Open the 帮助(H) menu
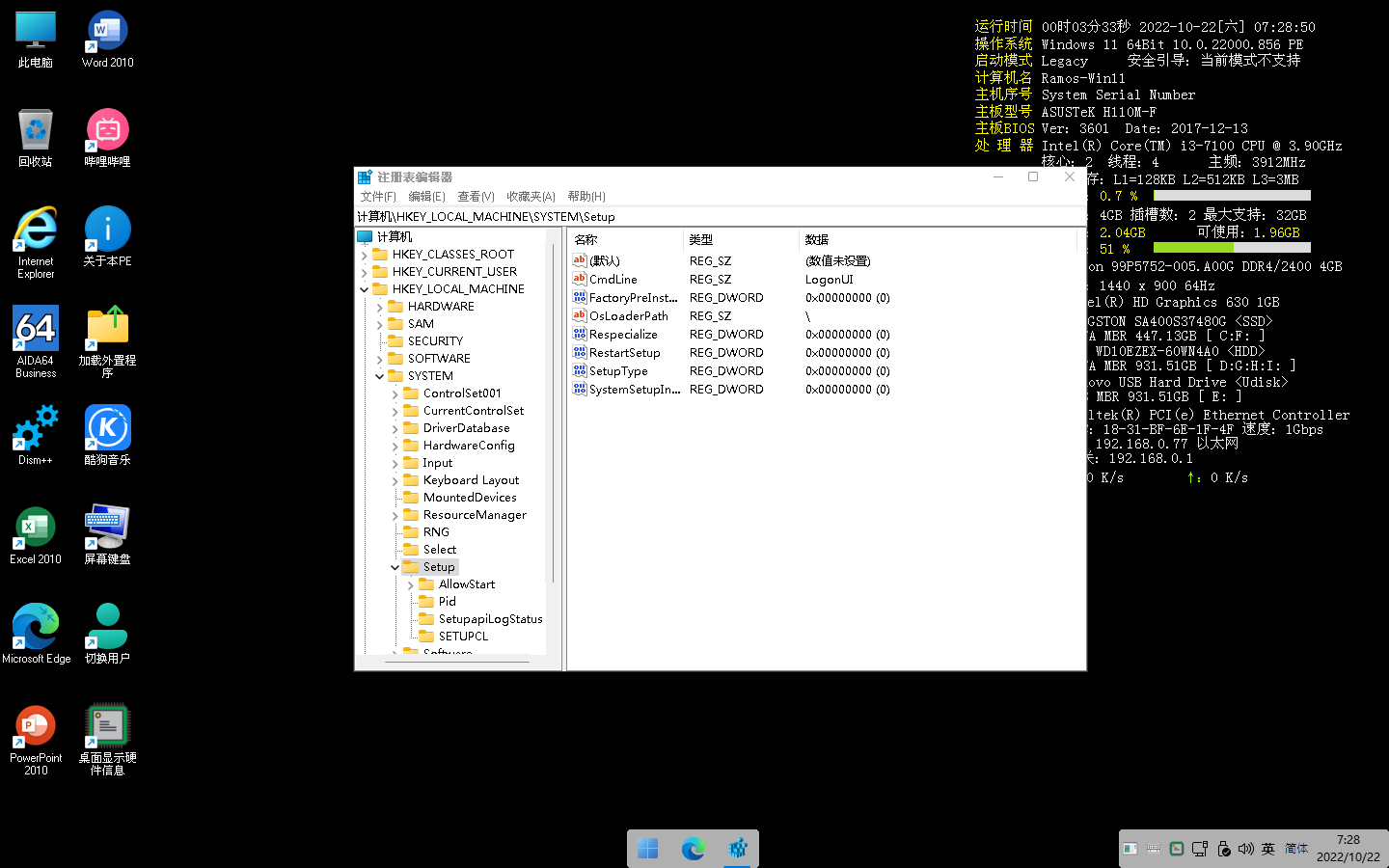This screenshot has height=868, width=1389. [x=586, y=197]
